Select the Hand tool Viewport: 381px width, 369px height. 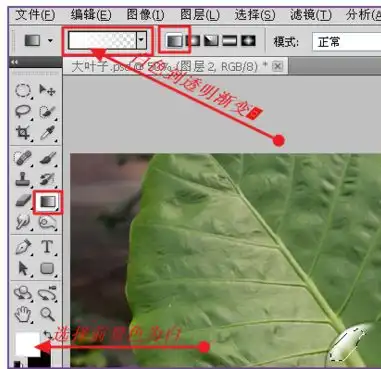23,314
